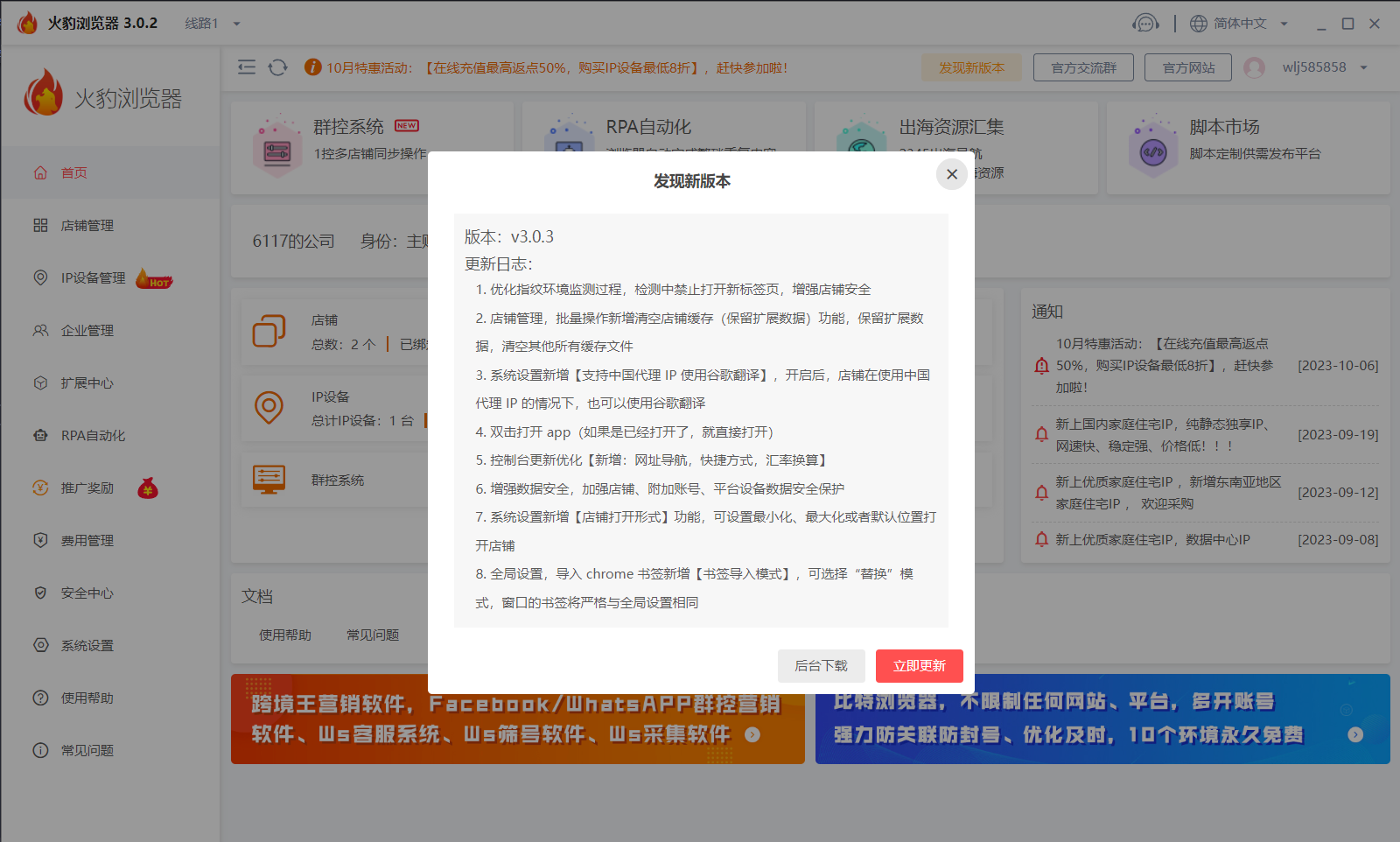Click the 群控系统 monitor icon
Screen dimensions: 1400x842
(269, 480)
